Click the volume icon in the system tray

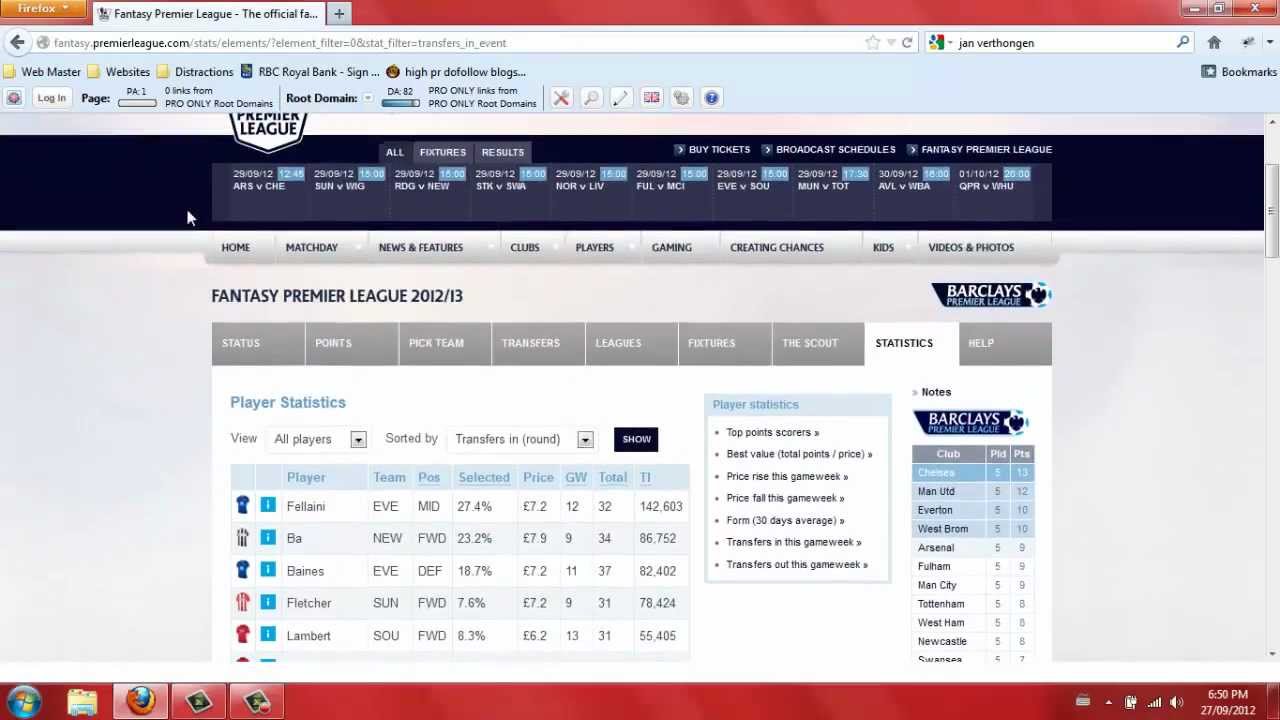1176,702
